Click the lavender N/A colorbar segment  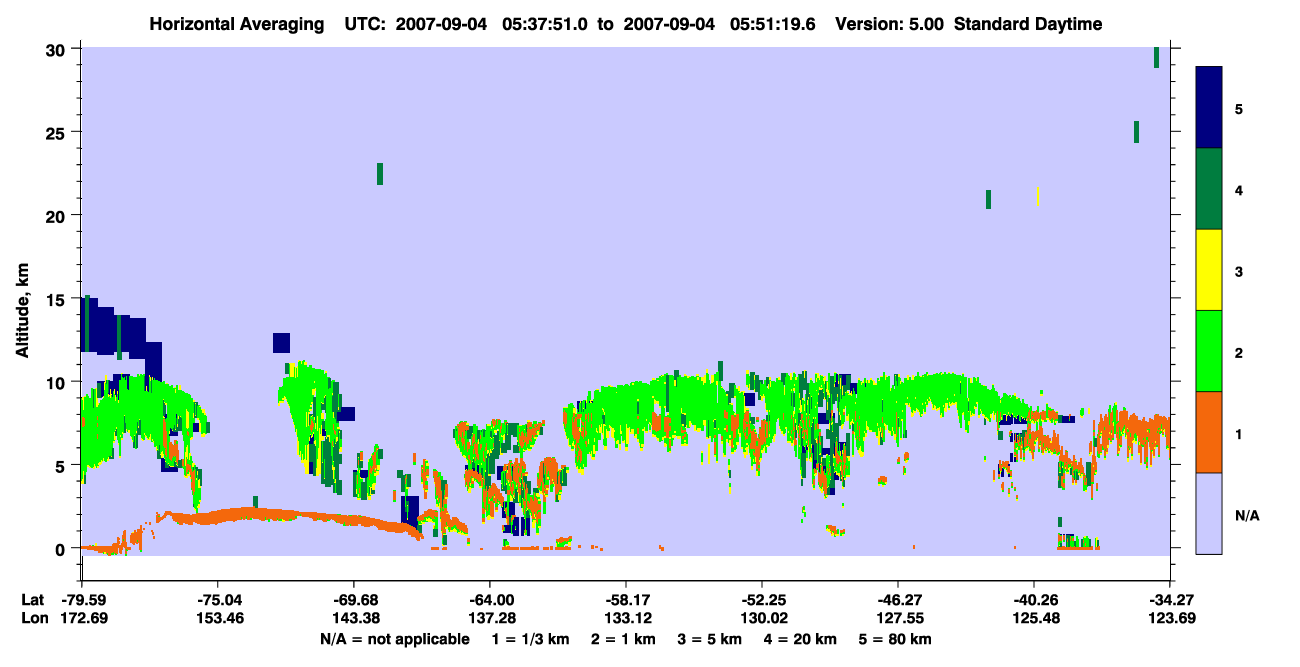[x=1209, y=513]
